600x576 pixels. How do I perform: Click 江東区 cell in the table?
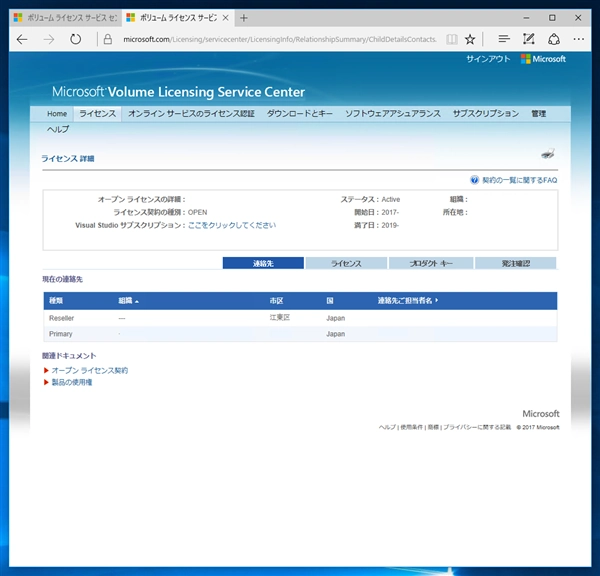(x=280, y=318)
